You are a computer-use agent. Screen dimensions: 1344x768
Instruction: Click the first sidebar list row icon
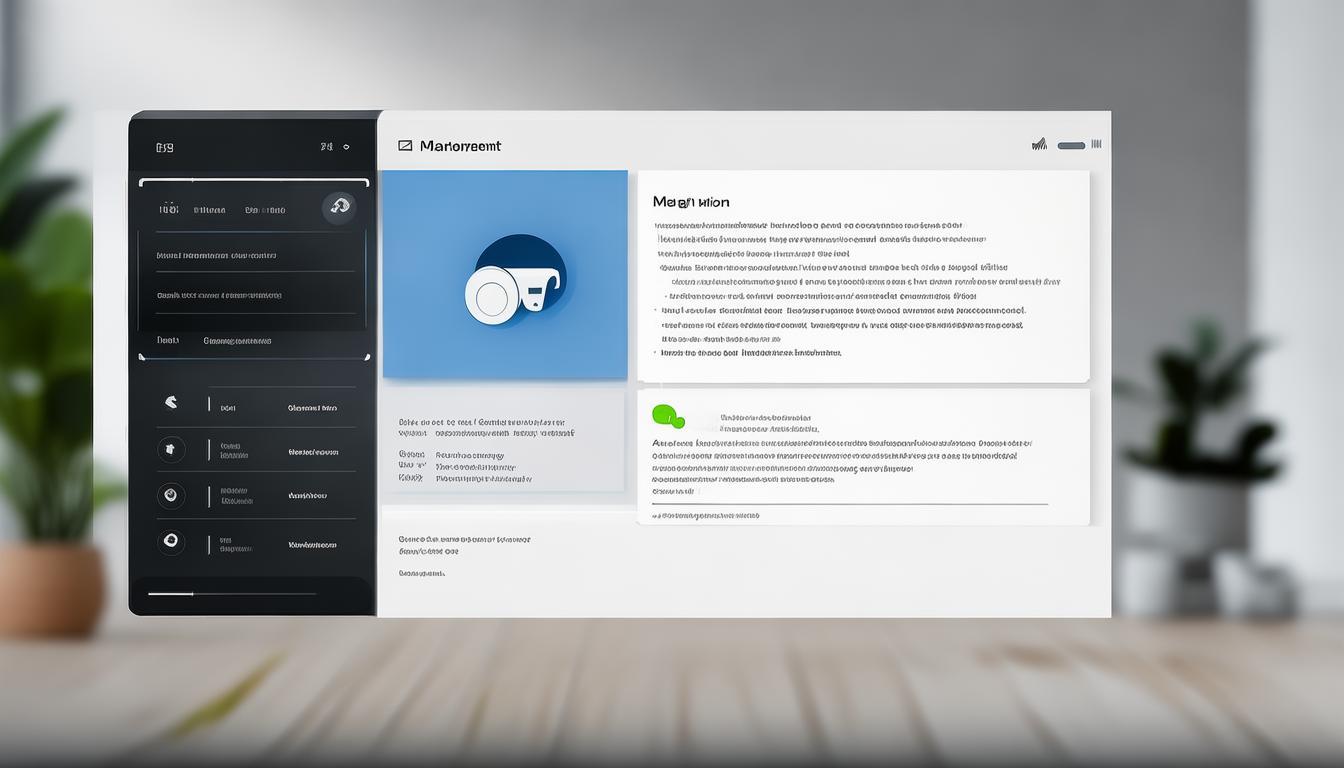coord(171,403)
